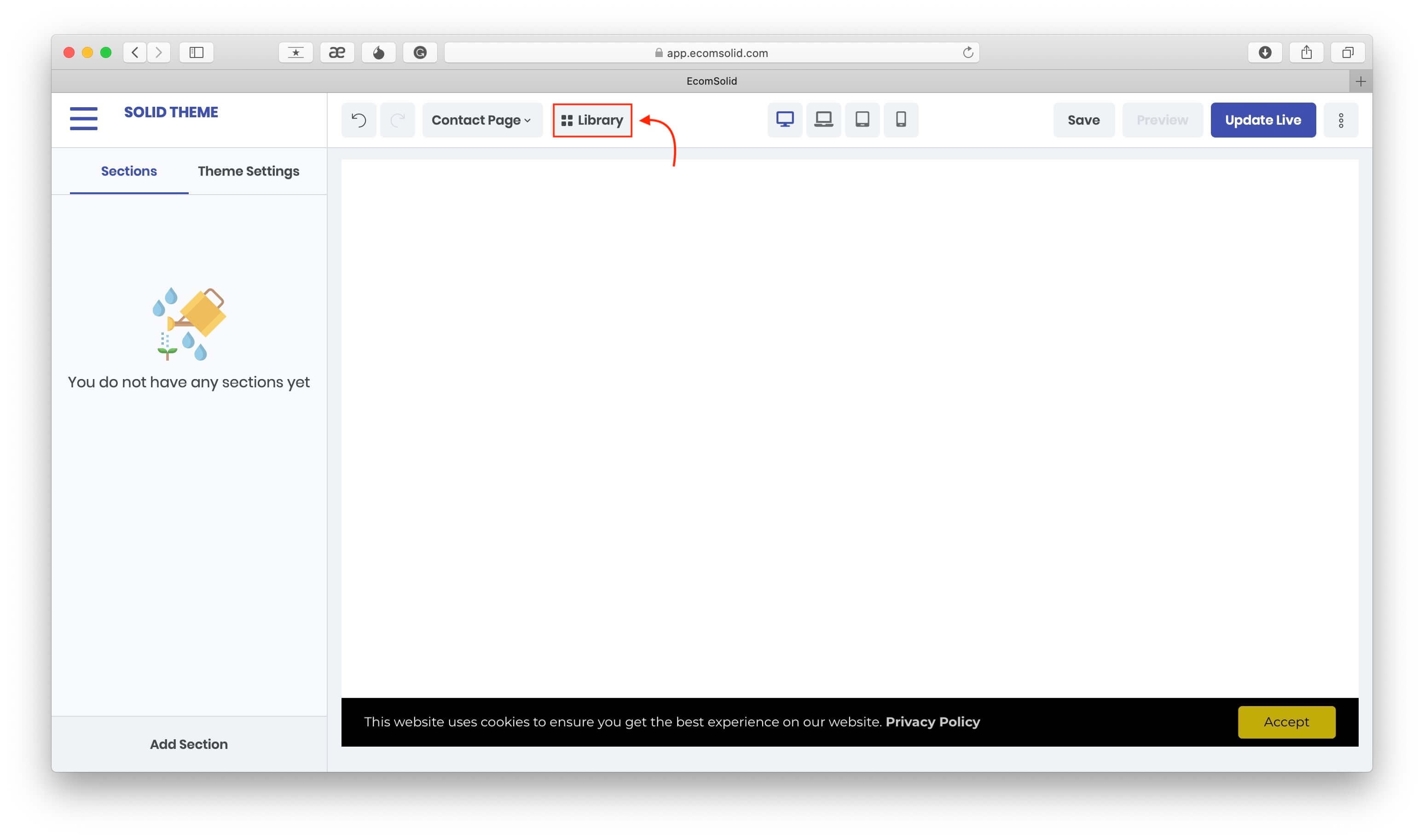Open a new tab with plus button
Viewport: 1424px width, 840px height.
(x=1360, y=81)
